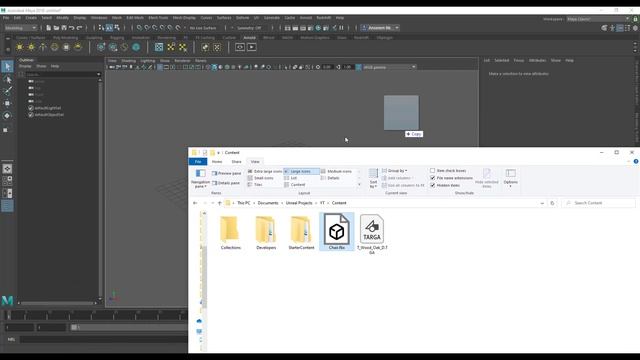
Task: Click the blue framed render shelf icon
Action: (x=159, y=47)
